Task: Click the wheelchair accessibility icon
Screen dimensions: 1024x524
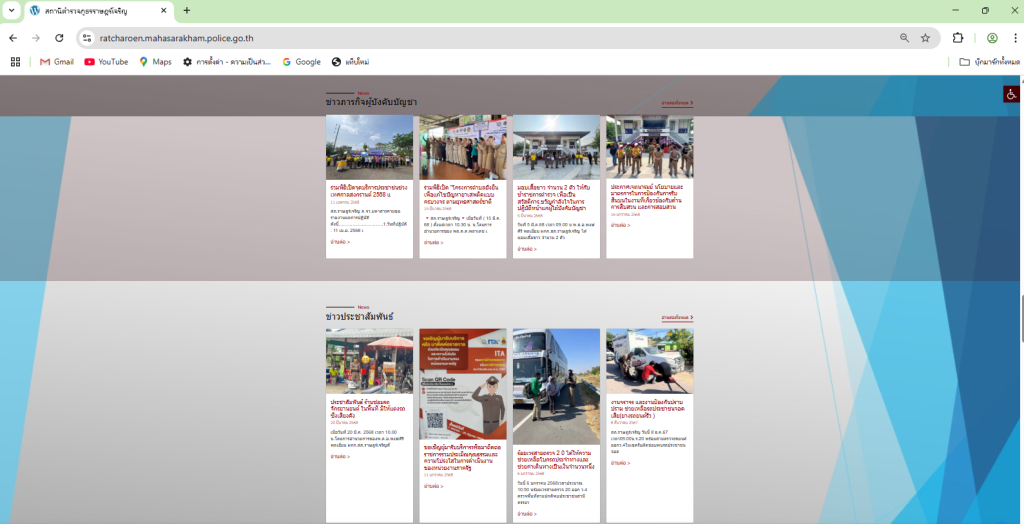Action: tap(1012, 94)
